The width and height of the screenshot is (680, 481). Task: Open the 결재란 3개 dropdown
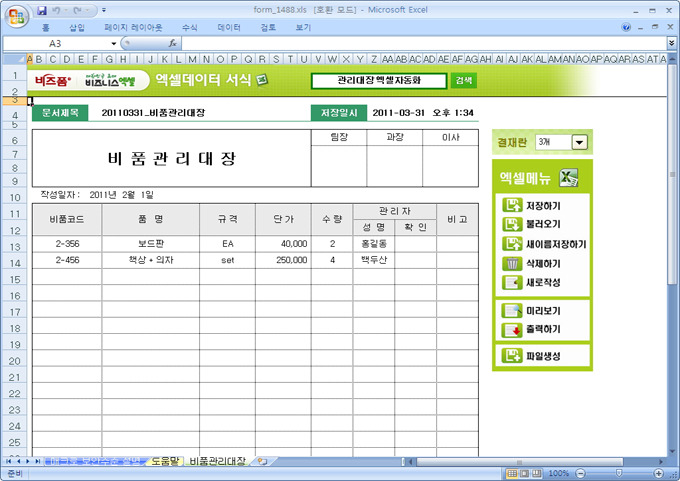579,142
